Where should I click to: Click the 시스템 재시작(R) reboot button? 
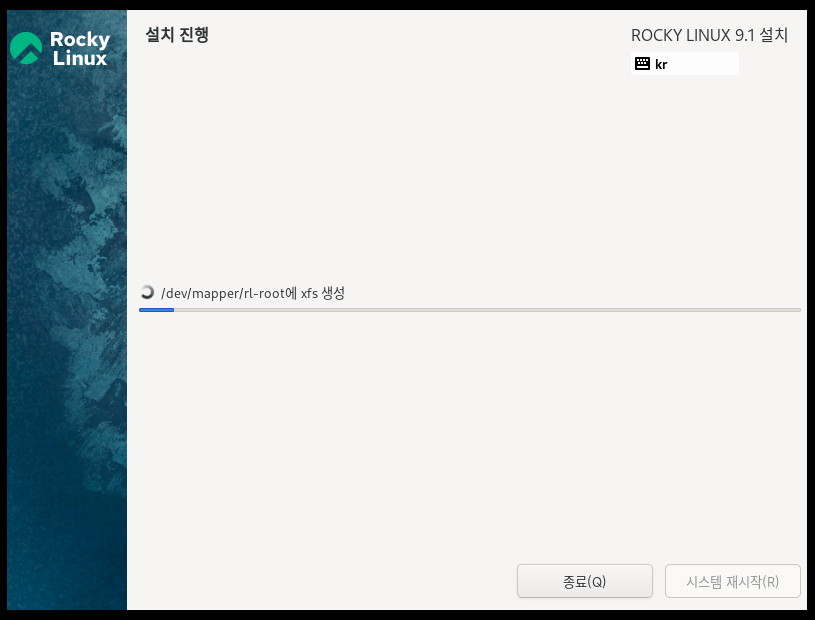732,581
